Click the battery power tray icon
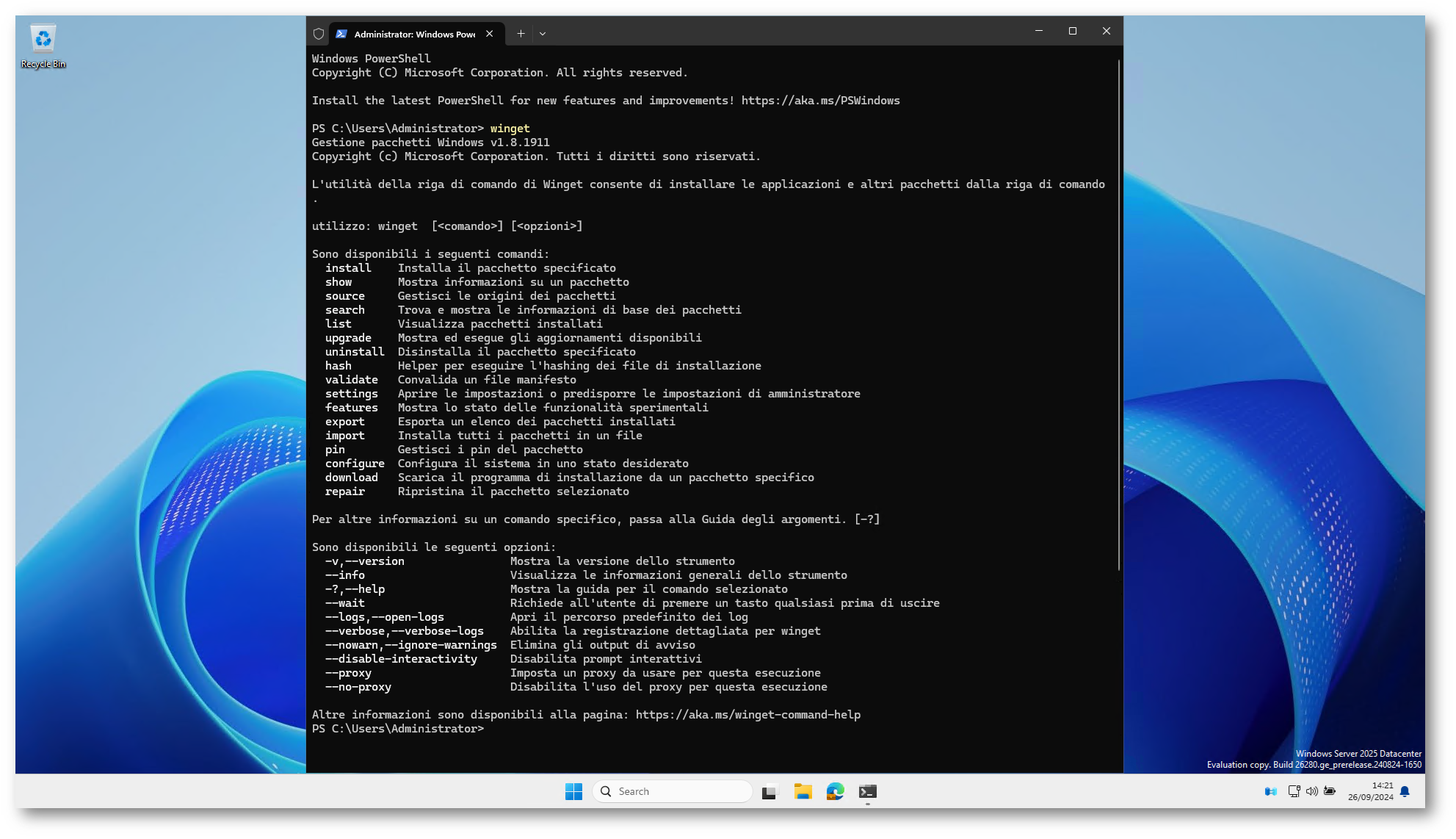The image size is (1456, 839). [1330, 791]
